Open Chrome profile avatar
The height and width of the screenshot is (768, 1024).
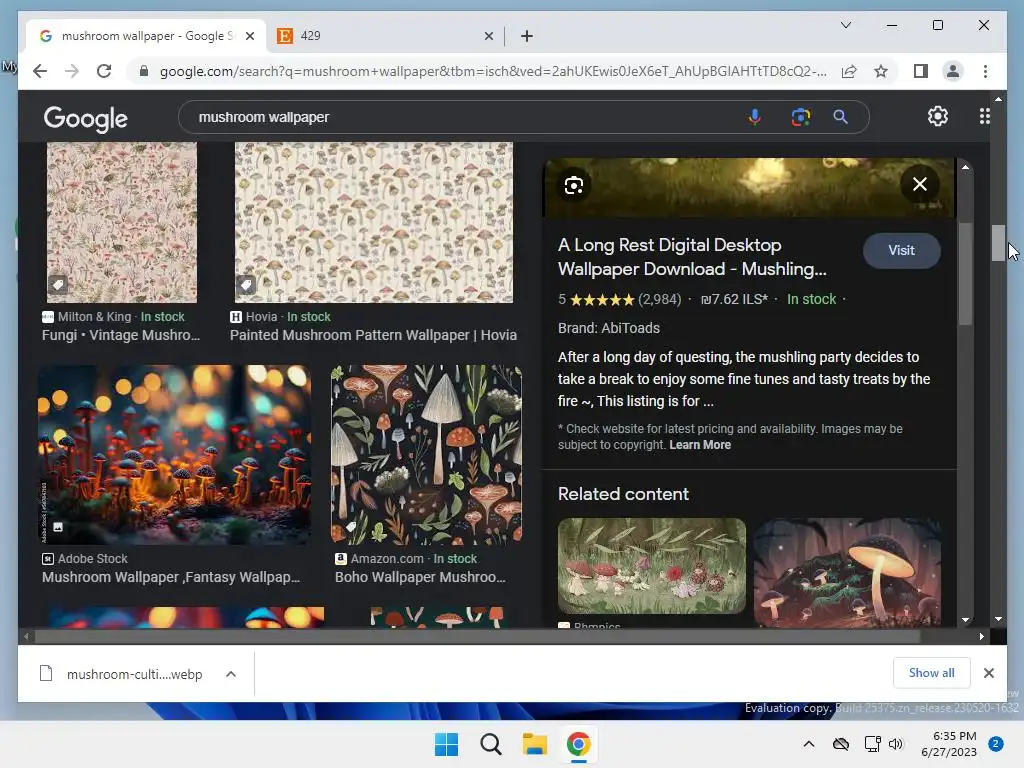point(953,71)
